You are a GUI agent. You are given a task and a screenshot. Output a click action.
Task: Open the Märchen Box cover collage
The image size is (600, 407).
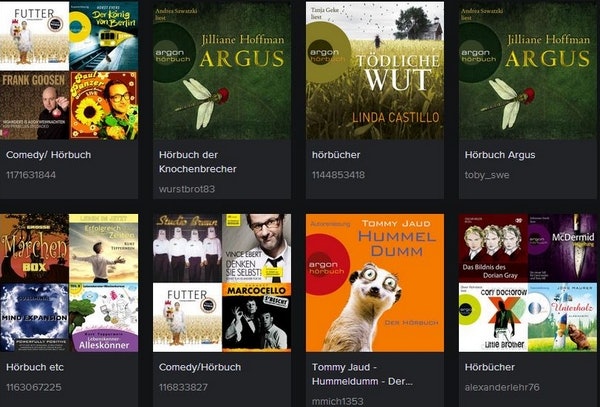69,283
